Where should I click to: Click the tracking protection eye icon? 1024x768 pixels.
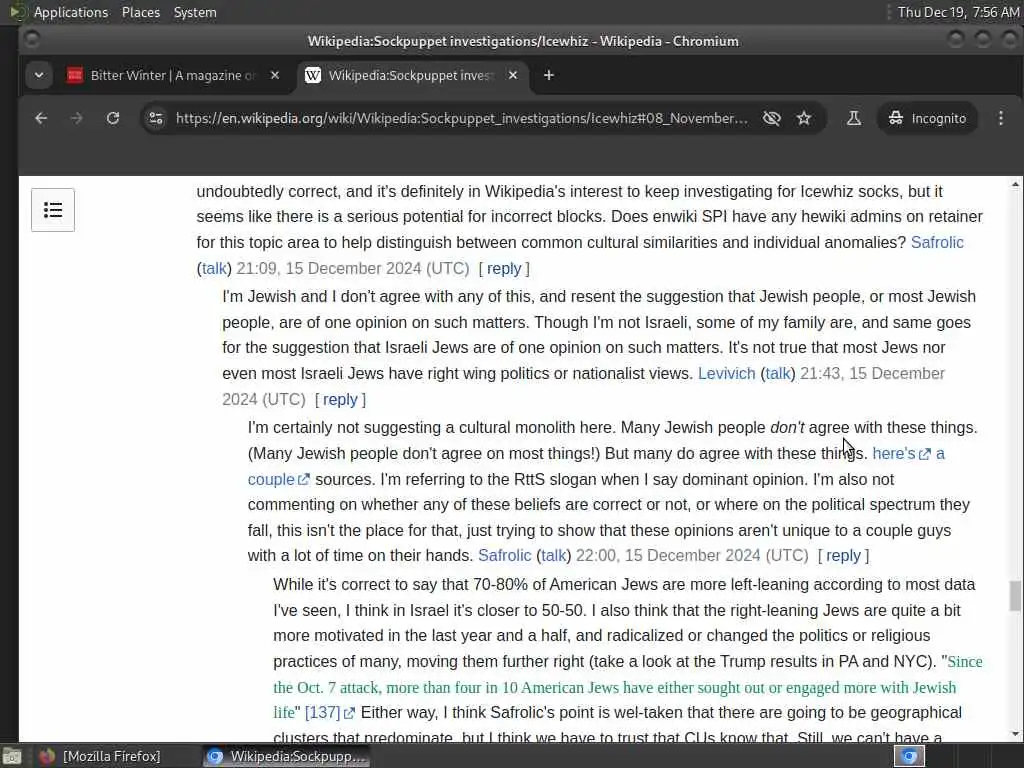tap(771, 118)
